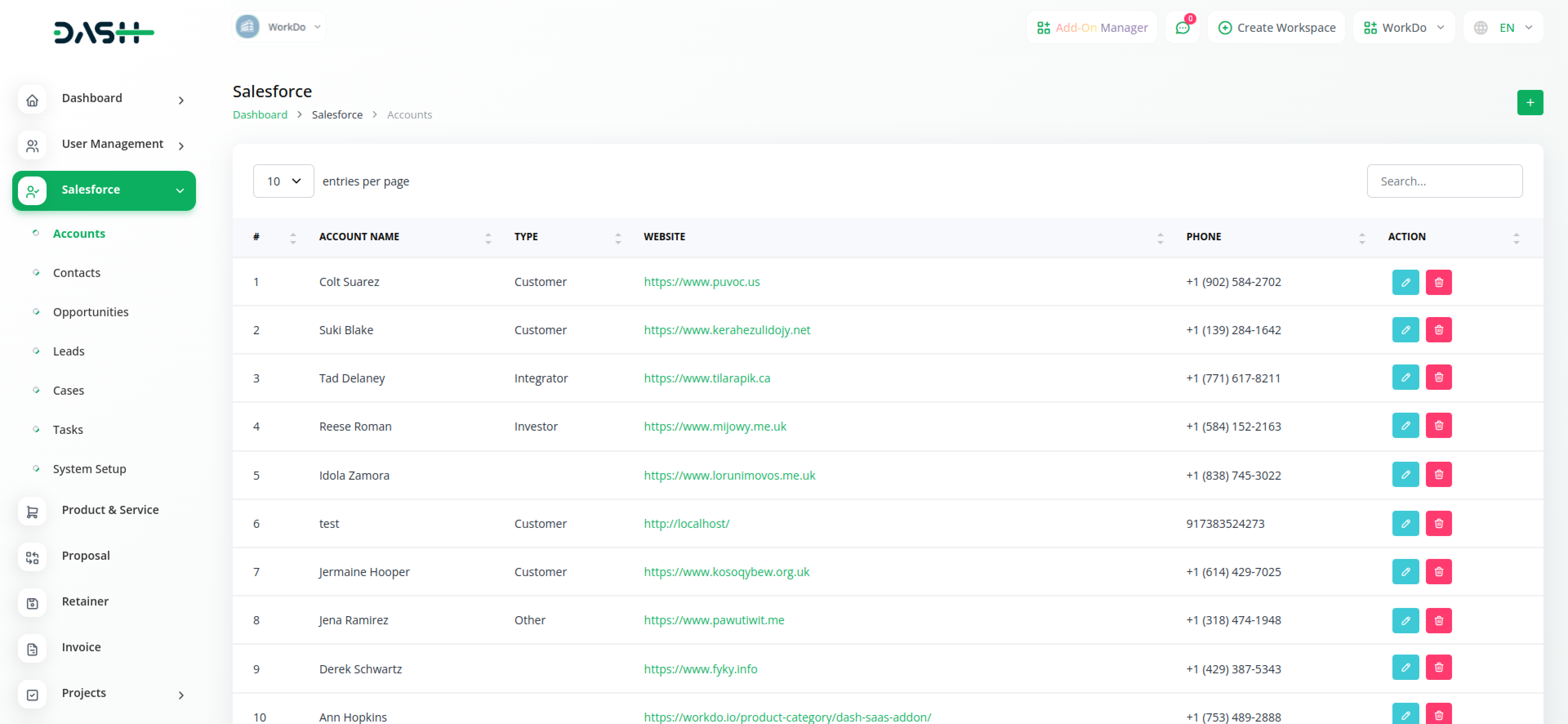This screenshot has height=724, width=1568.
Task: Open the https://www.fyky.info link
Action: (700, 669)
